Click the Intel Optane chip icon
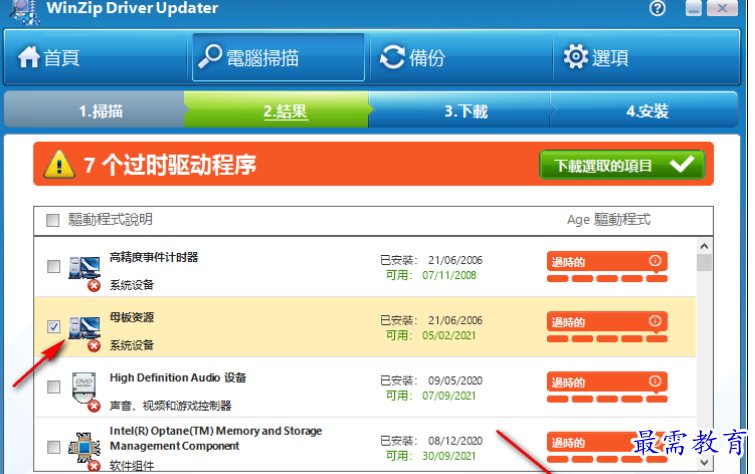 tap(85, 450)
